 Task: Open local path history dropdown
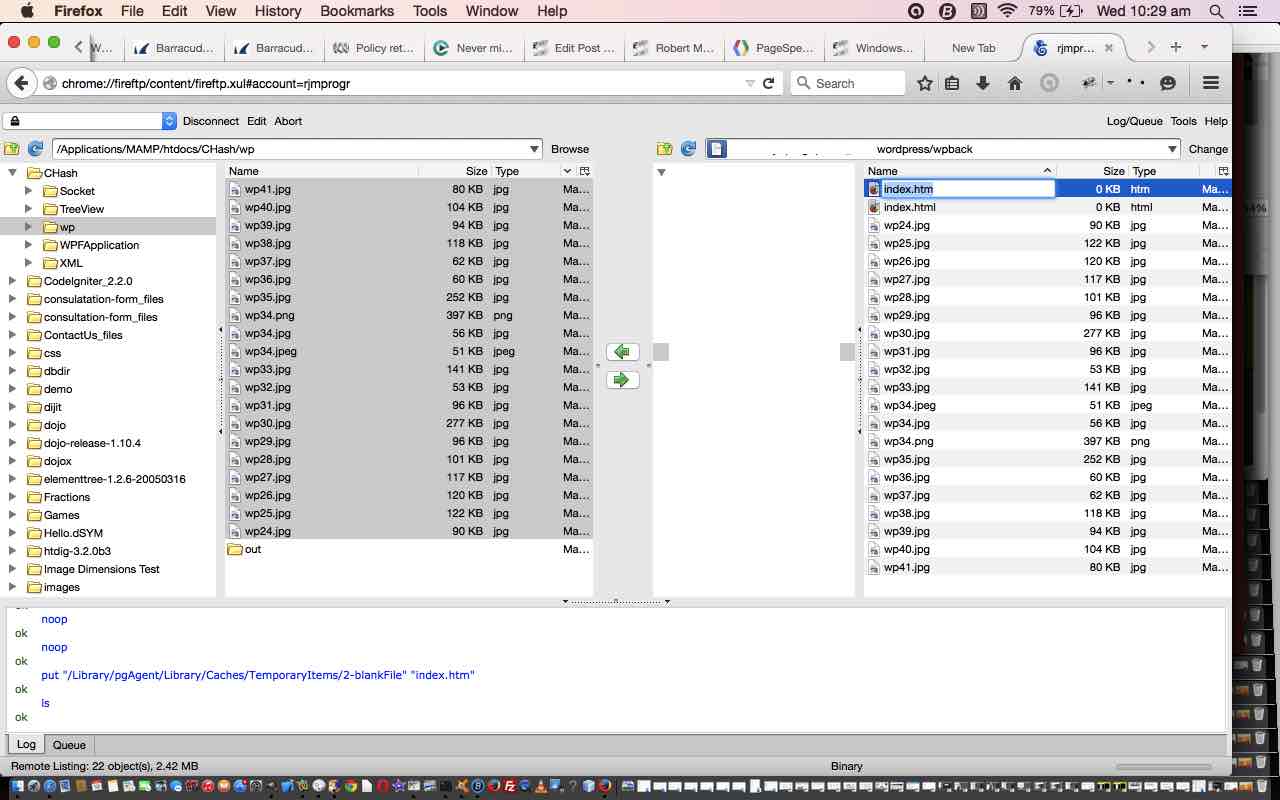pos(534,149)
